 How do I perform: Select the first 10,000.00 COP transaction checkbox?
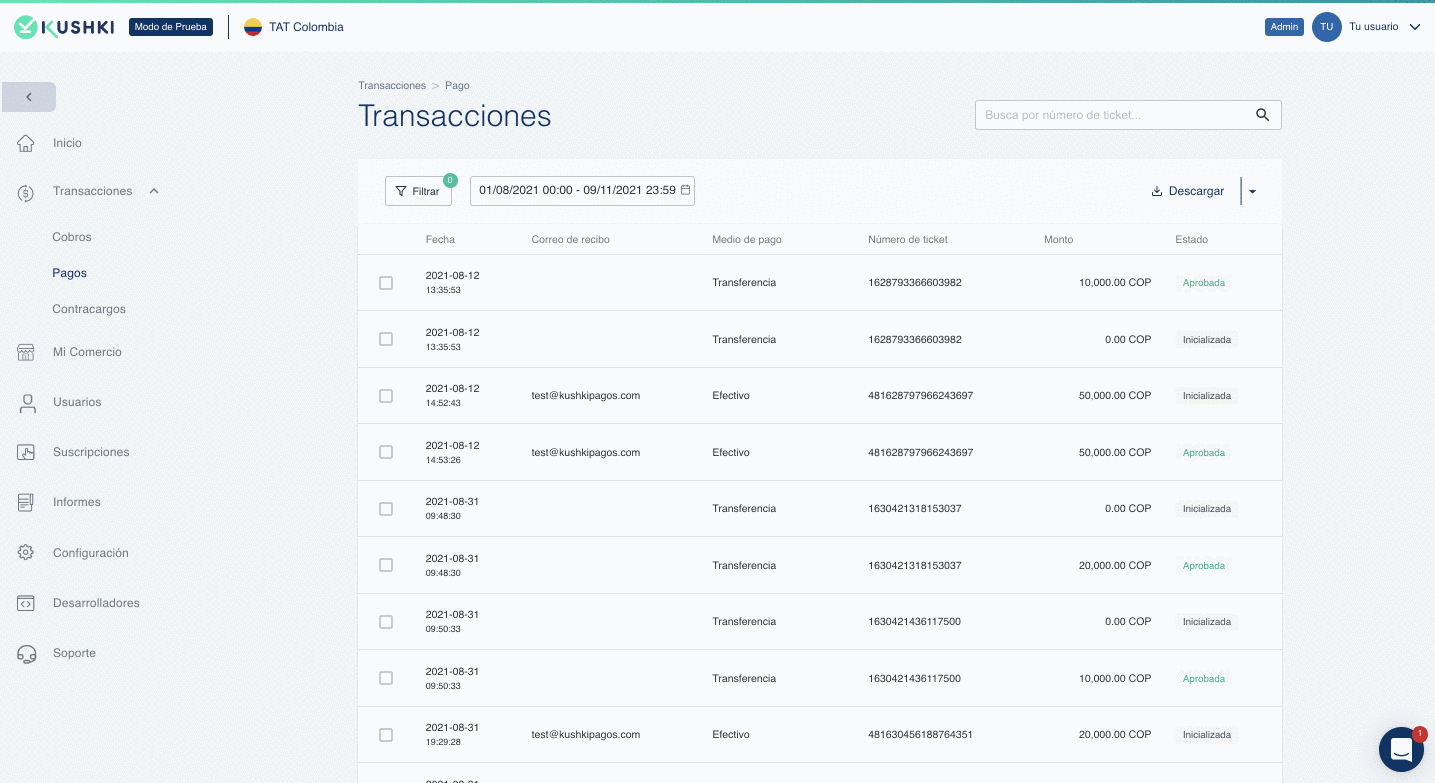coord(386,283)
